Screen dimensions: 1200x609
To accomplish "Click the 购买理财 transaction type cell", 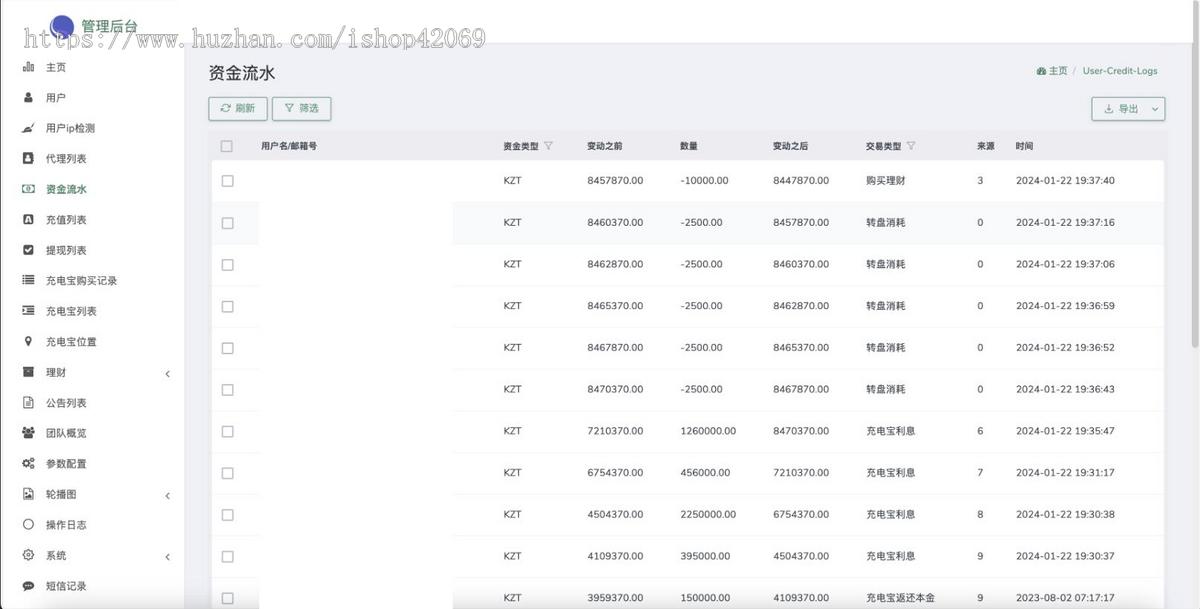I will click(886, 181).
